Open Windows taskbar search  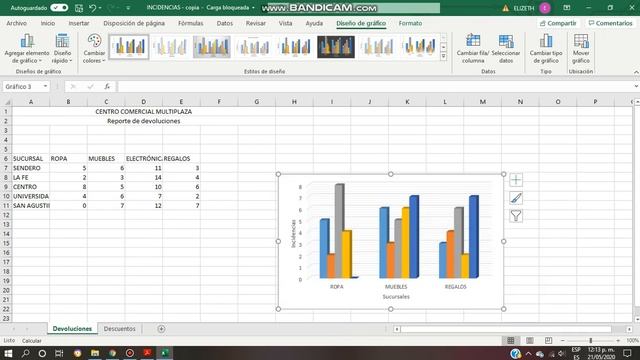(25, 353)
